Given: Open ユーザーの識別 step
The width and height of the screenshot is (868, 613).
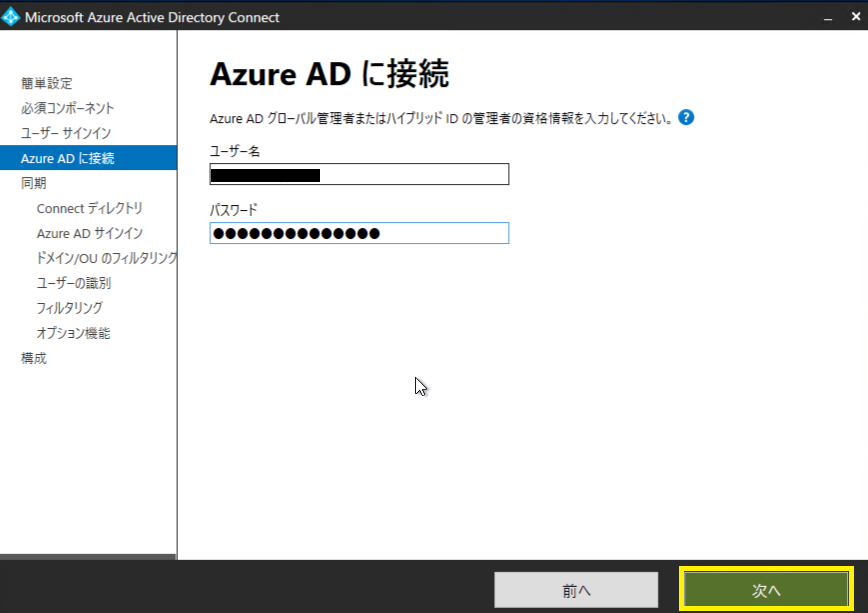Looking at the screenshot, I should pos(74,283).
